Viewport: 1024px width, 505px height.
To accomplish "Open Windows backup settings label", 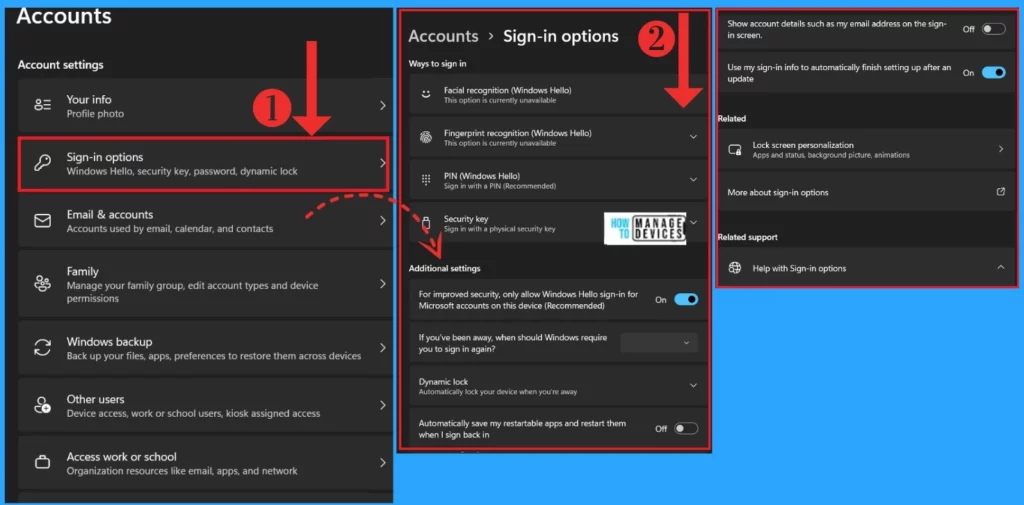I will (x=109, y=342).
